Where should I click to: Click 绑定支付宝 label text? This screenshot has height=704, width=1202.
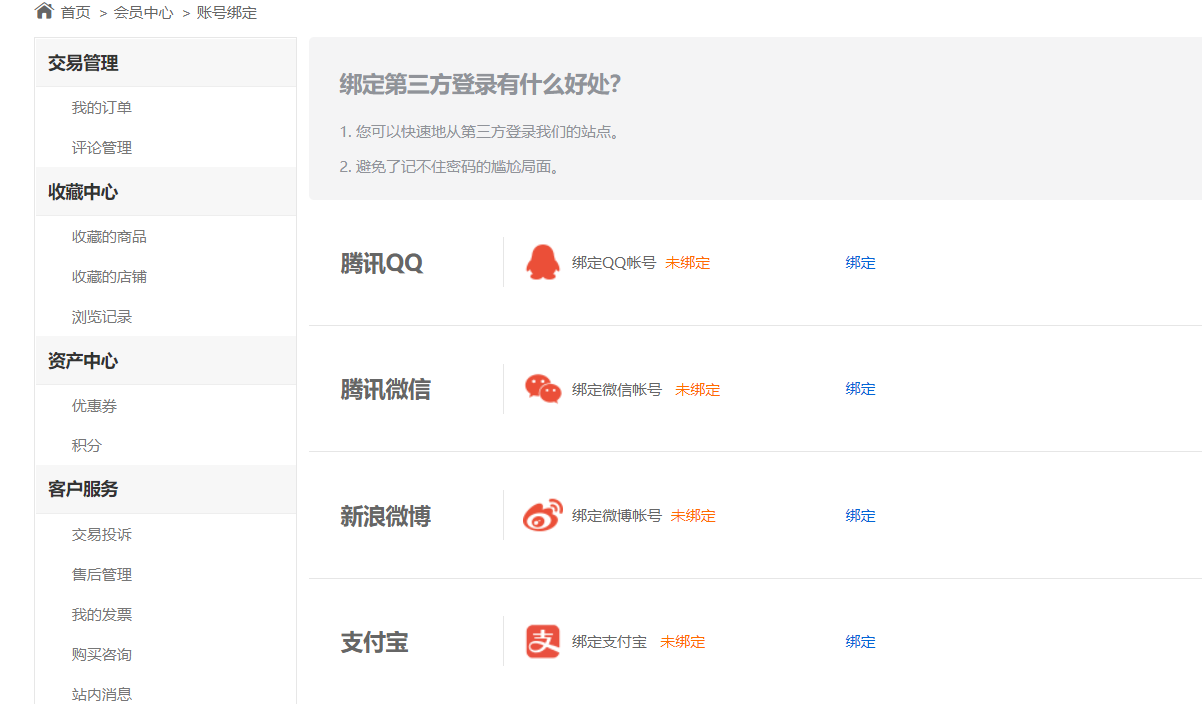[609, 642]
